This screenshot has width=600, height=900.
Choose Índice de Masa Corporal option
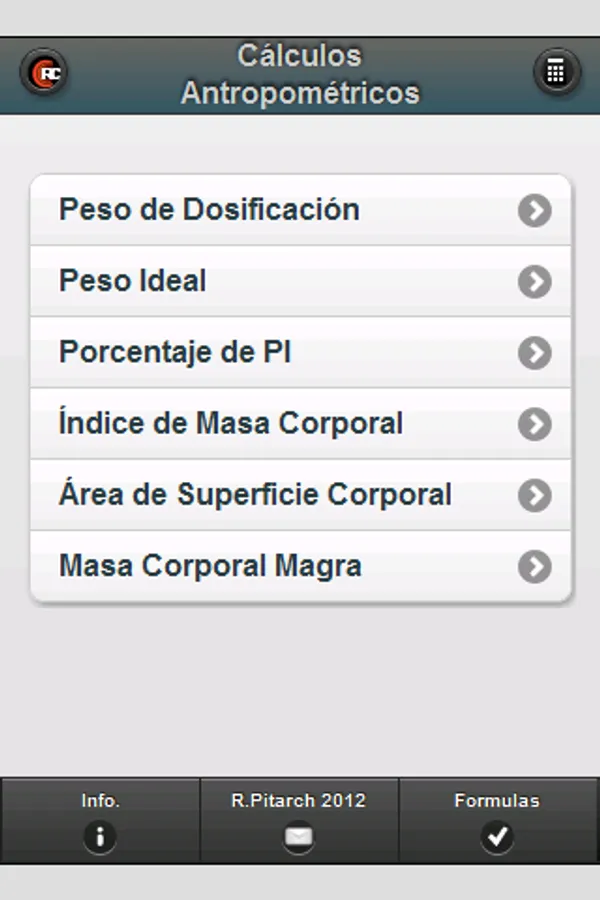(231, 424)
